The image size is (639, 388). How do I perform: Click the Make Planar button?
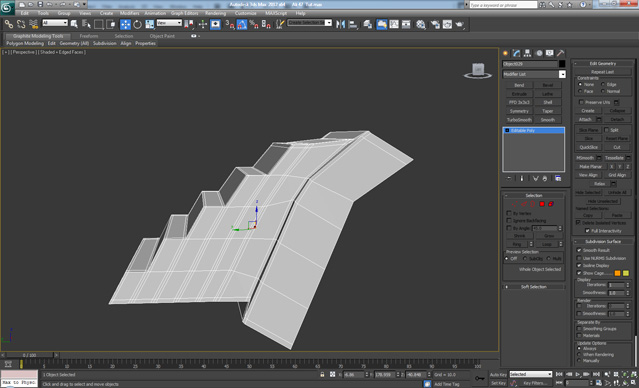pyautogui.click(x=591, y=167)
